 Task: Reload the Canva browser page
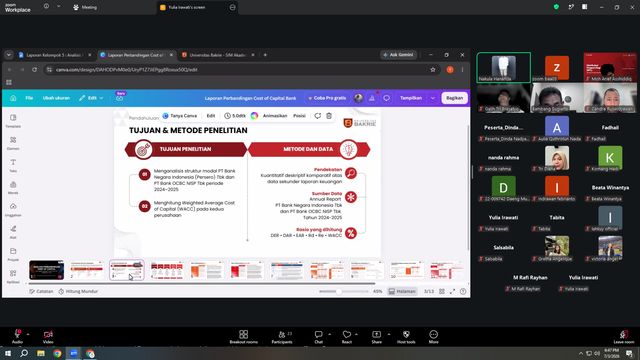coord(35,70)
